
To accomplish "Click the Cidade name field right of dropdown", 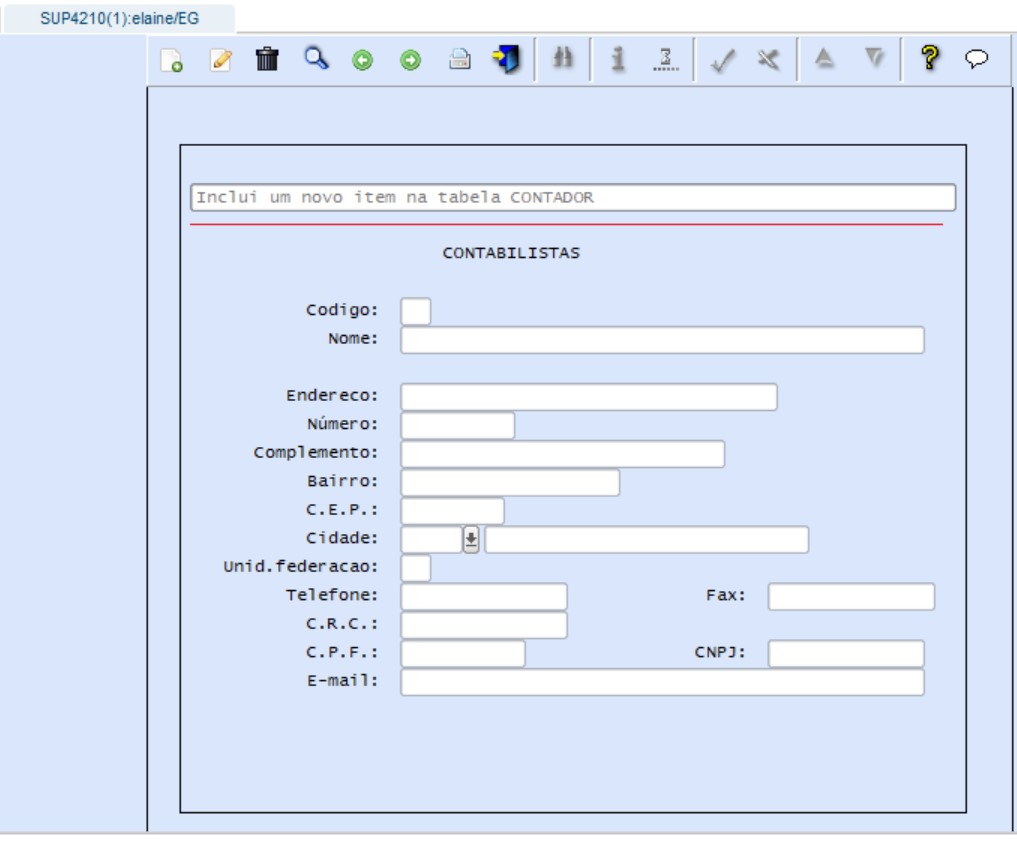I will click(x=647, y=540).
